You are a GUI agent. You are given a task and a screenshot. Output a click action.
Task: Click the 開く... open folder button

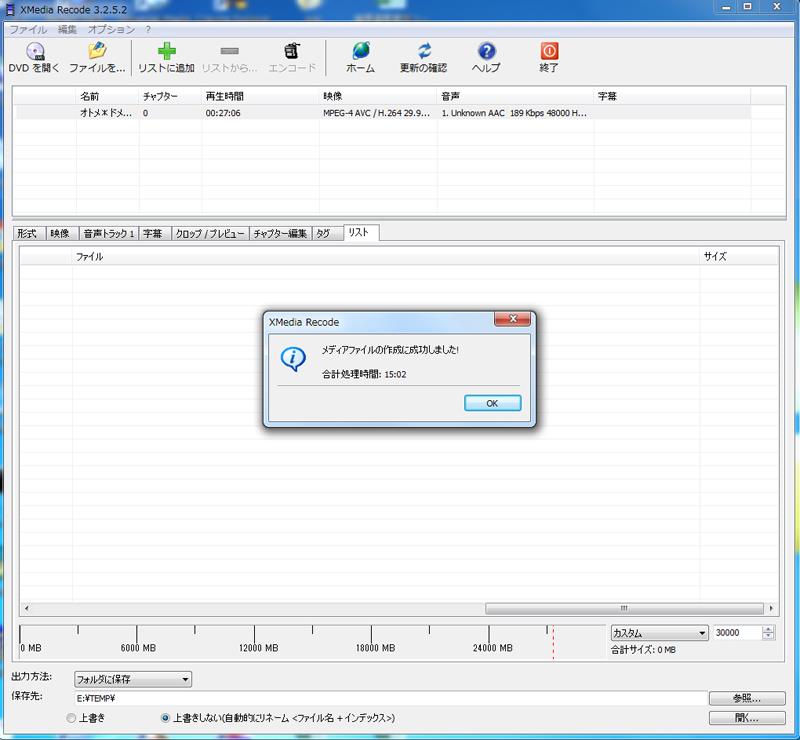click(x=747, y=718)
